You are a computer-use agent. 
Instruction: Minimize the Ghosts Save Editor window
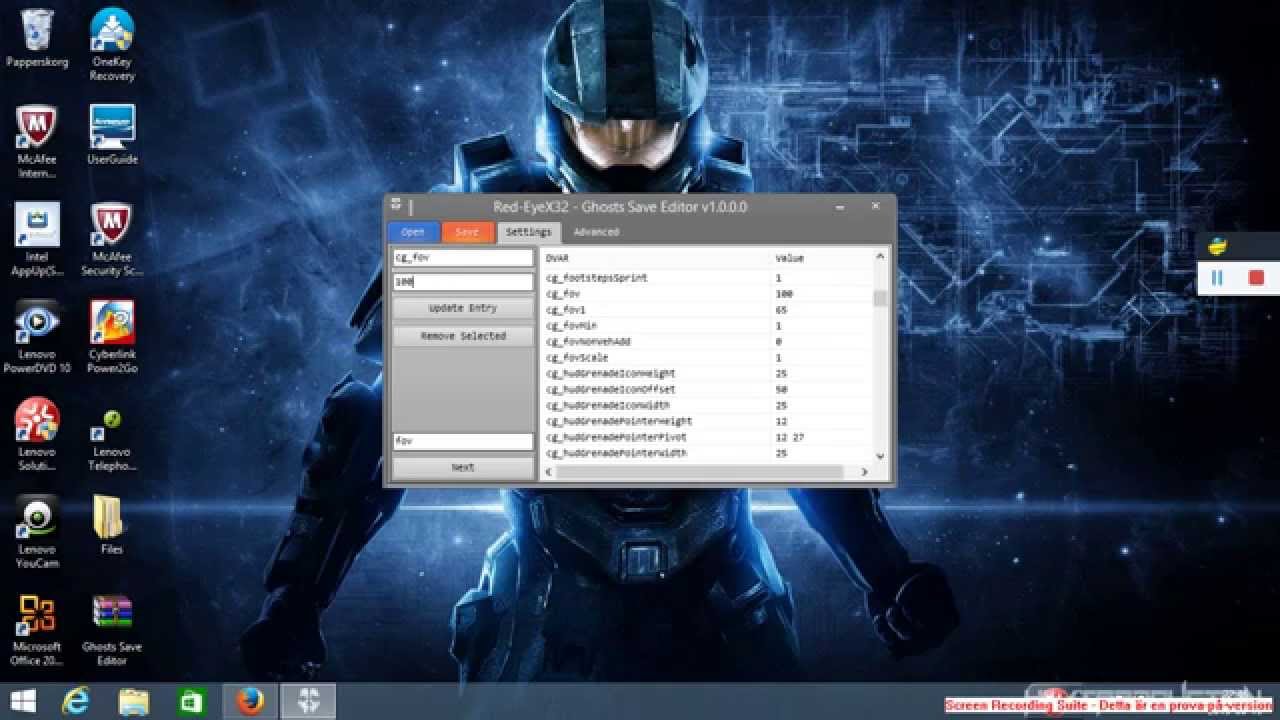pyautogui.click(x=841, y=206)
